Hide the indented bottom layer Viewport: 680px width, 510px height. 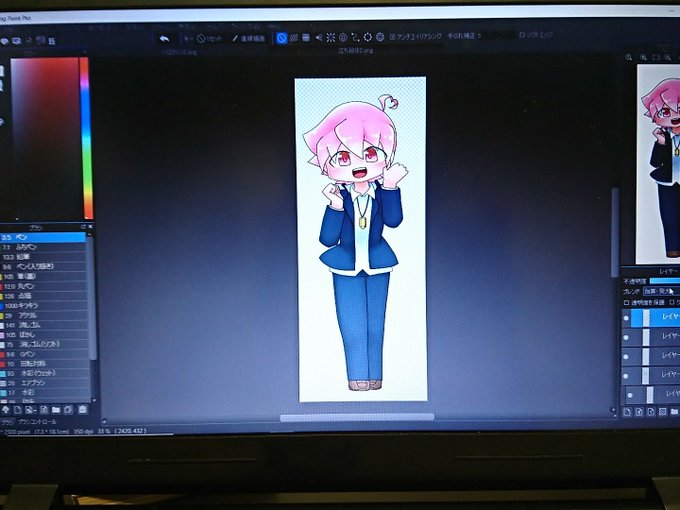click(x=630, y=395)
